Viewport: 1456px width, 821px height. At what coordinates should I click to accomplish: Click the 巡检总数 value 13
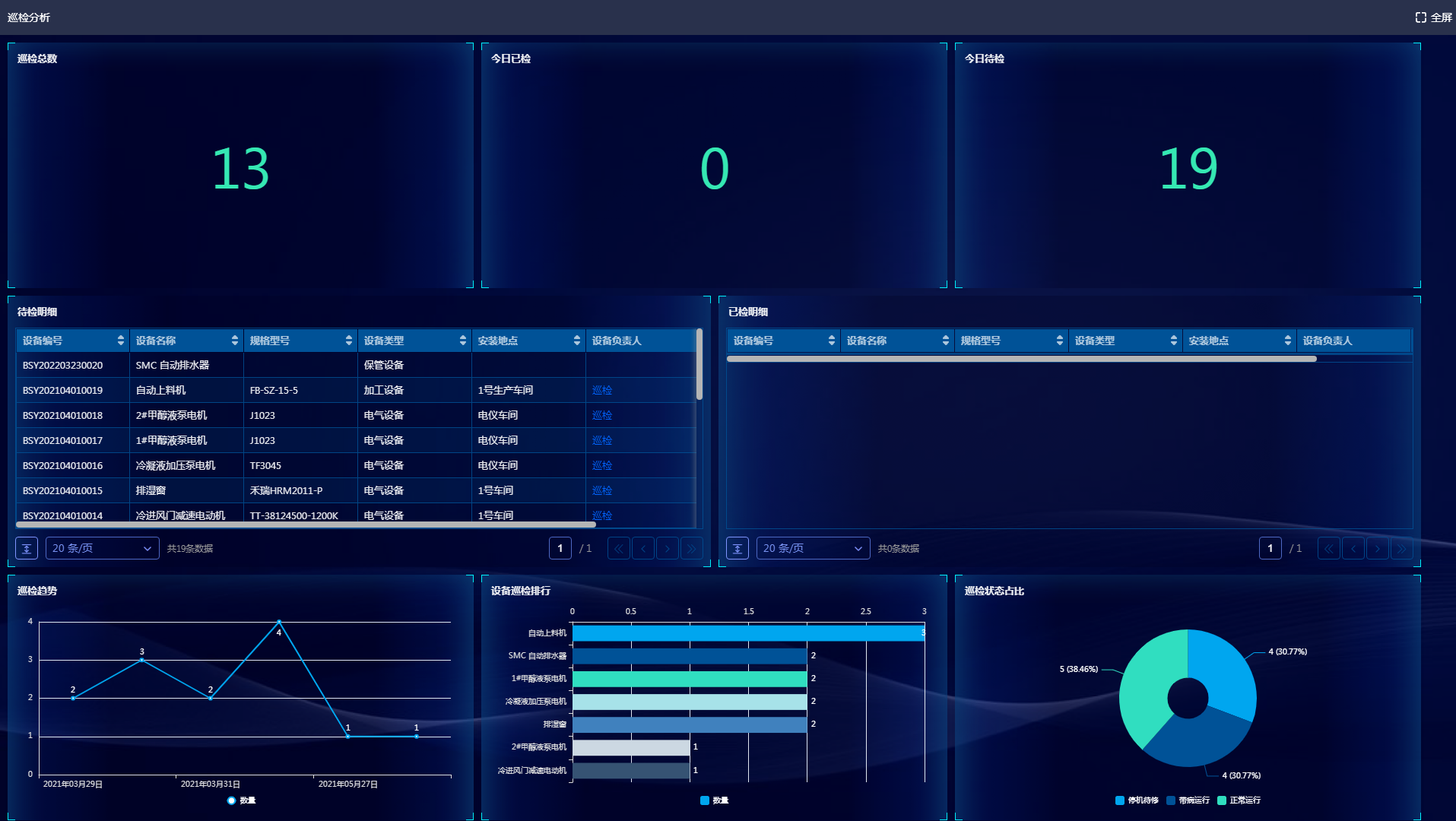coord(240,169)
